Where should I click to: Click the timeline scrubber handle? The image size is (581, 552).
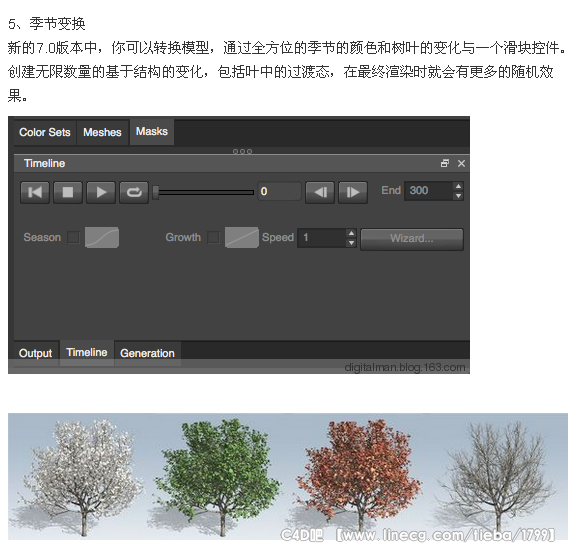[156, 192]
